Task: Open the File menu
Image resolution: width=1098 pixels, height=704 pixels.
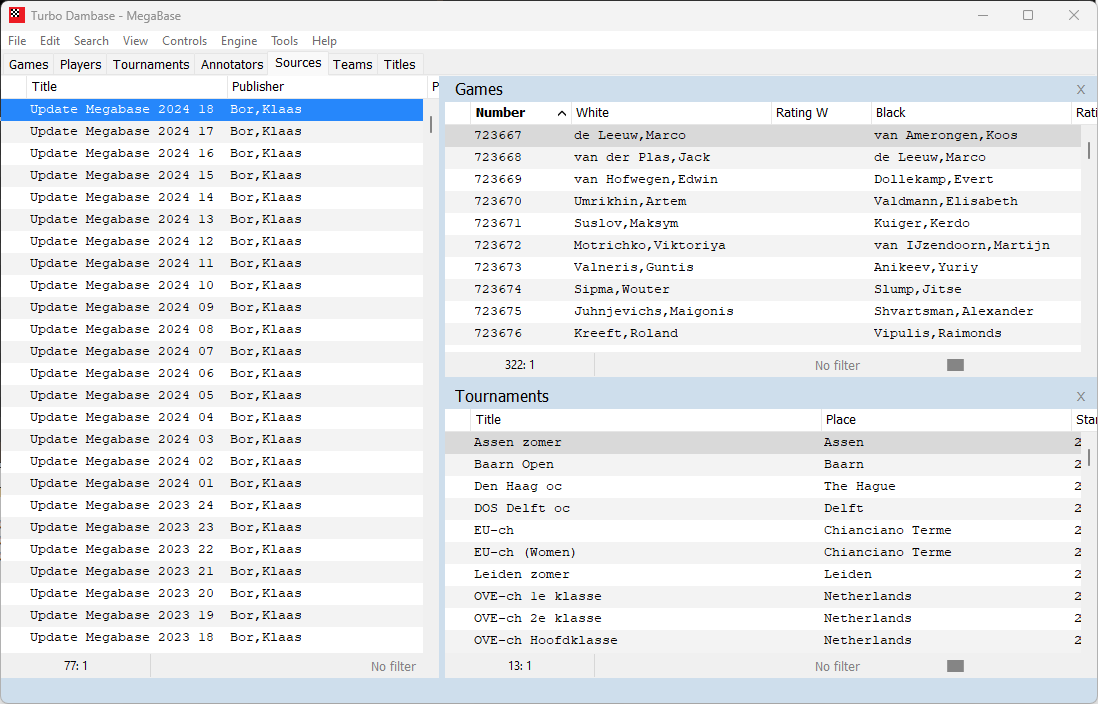Action: (17, 41)
